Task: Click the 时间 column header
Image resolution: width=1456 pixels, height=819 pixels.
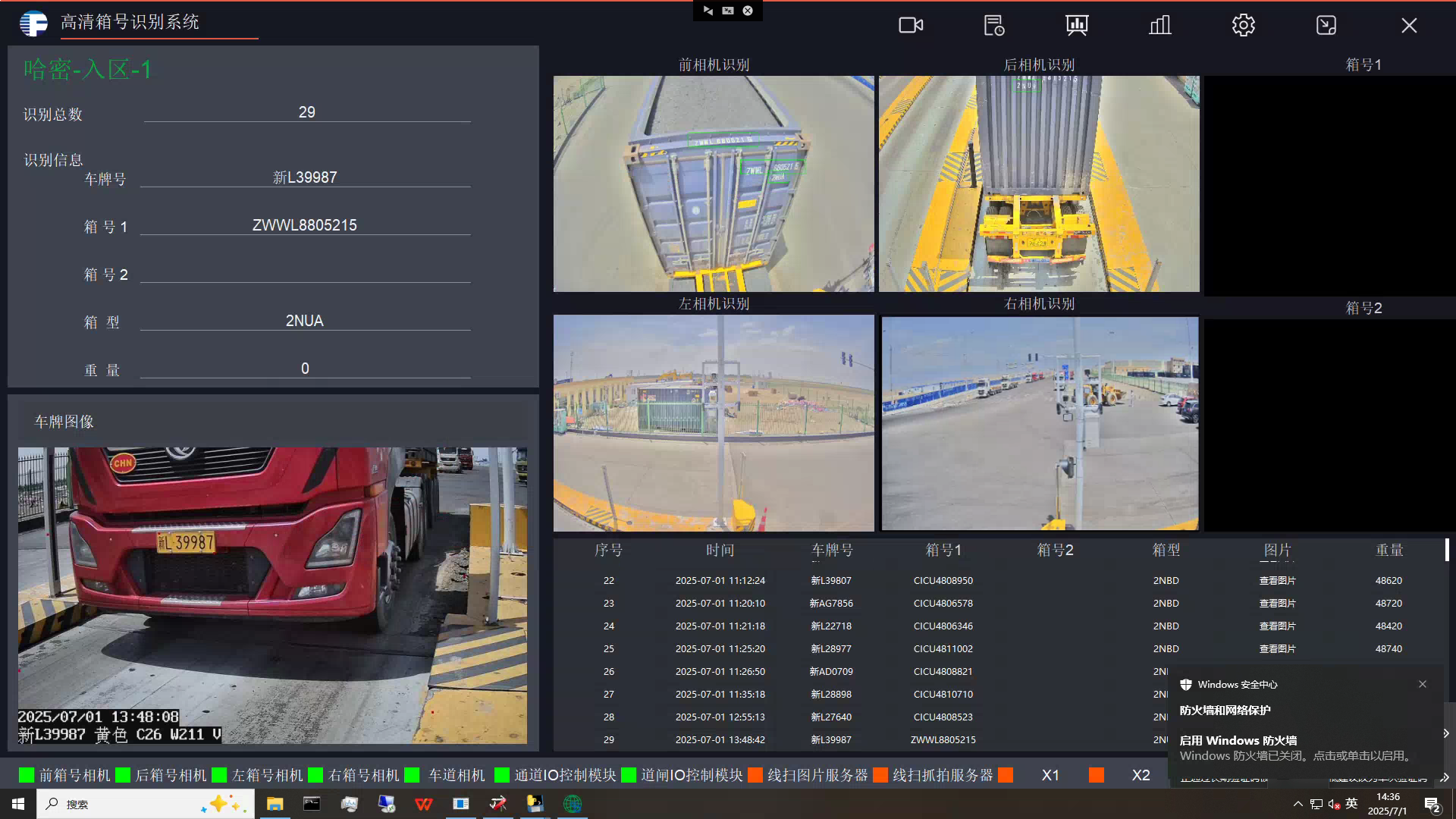Action: pyautogui.click(x=720, y=550)
